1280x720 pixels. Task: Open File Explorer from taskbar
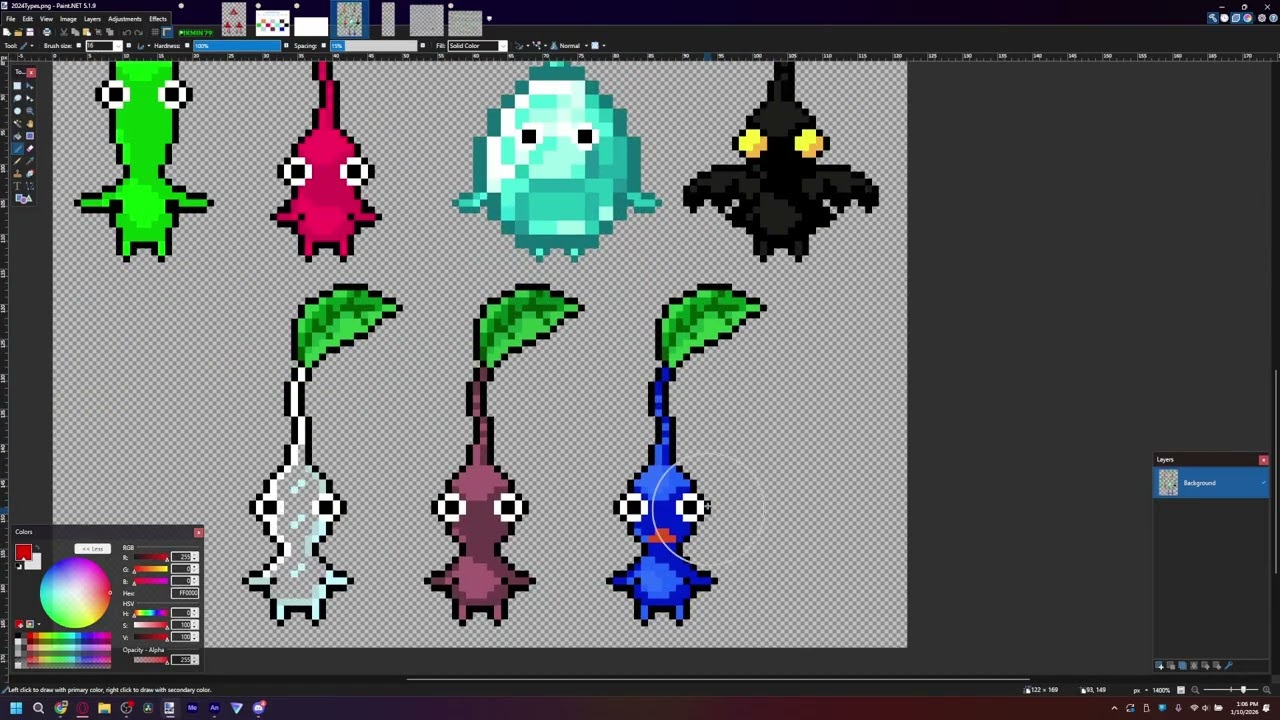[104, 708]
